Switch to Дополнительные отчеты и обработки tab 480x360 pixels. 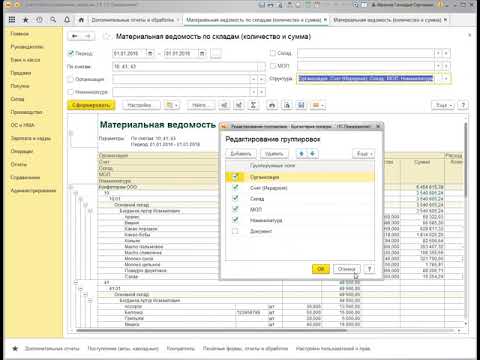[133, 20]
